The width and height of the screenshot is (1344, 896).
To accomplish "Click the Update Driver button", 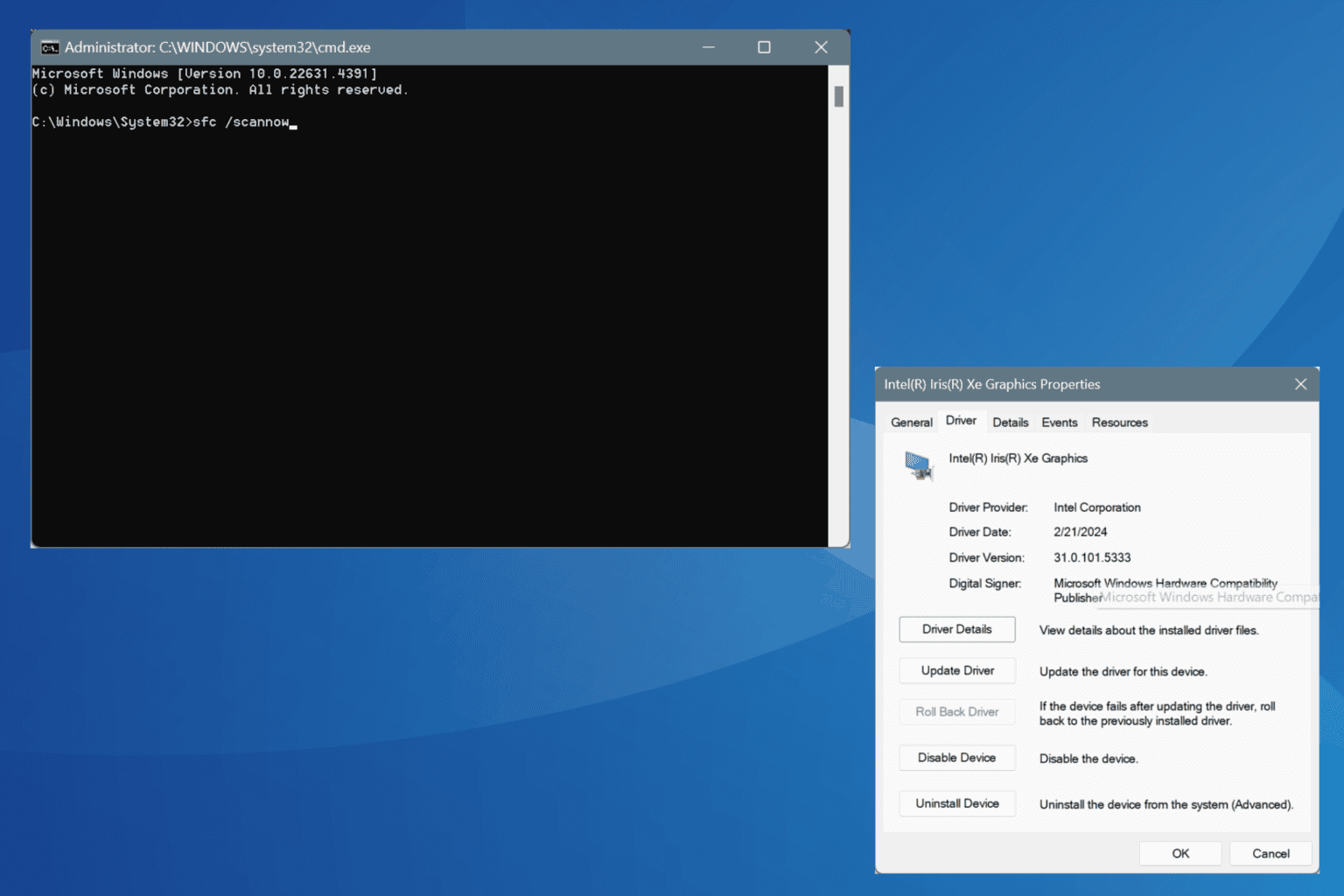I will point(957,670).
